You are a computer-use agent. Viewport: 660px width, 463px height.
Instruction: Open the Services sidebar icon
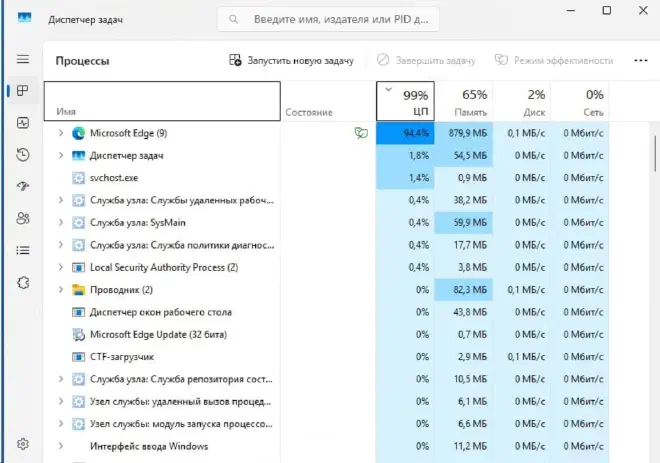click(23, 282)
